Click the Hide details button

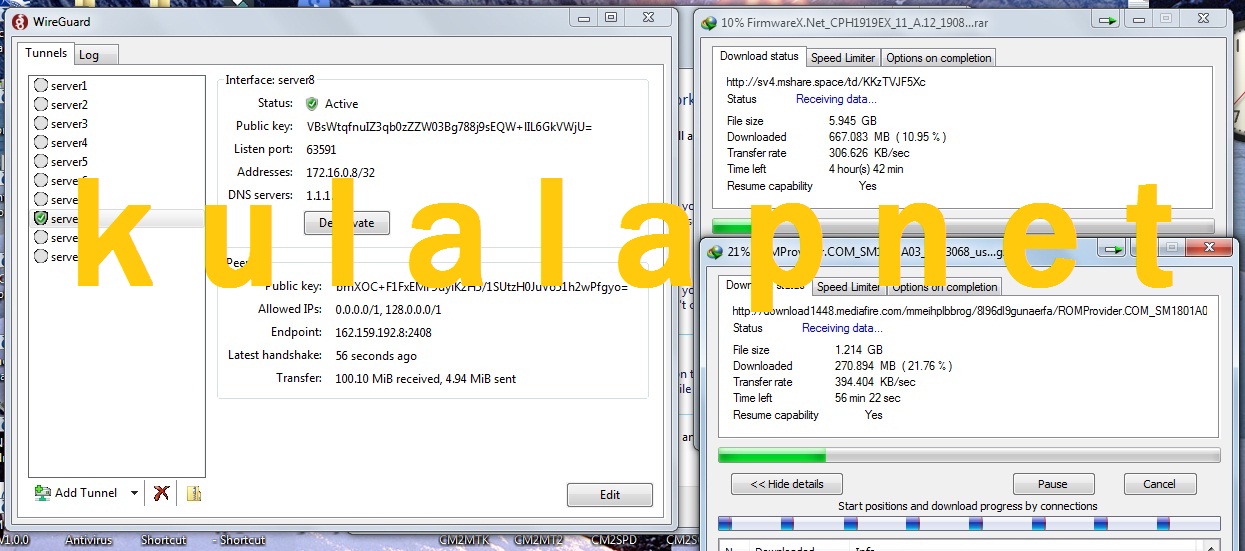[786, 484]
